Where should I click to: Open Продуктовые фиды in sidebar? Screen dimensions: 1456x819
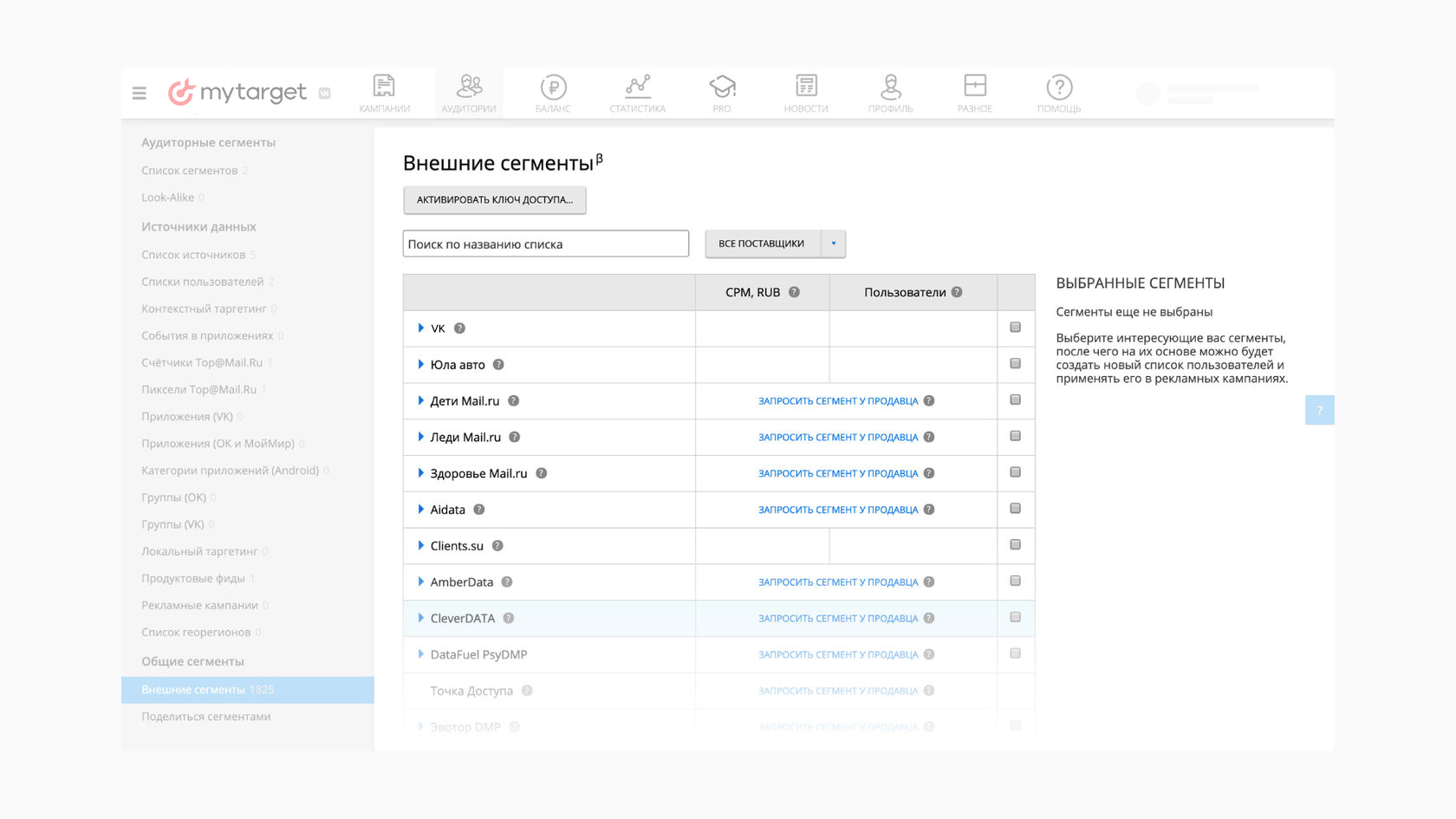pos(193,578)
